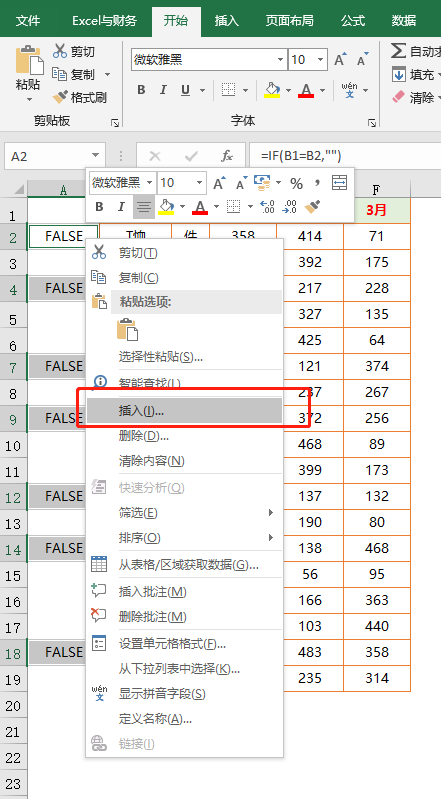The image size is (441, 799).
Task: Expand the 排序(O) submenu
Action: click(x=184, y=538)
